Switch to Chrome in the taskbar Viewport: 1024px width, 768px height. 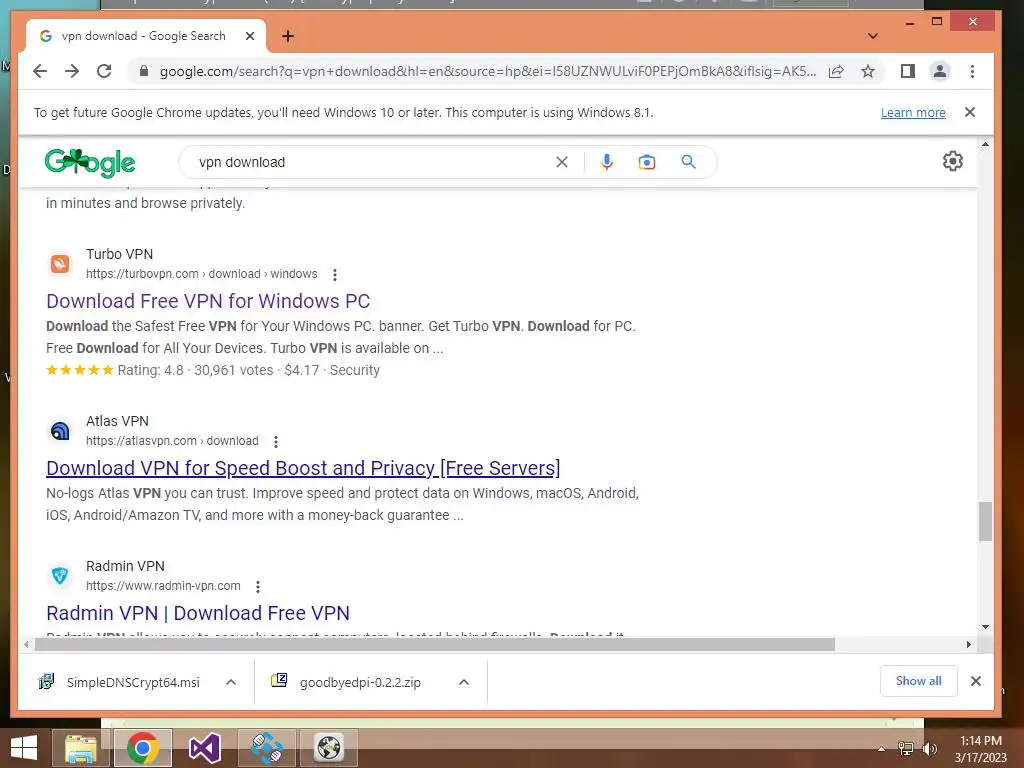[142, 748]
